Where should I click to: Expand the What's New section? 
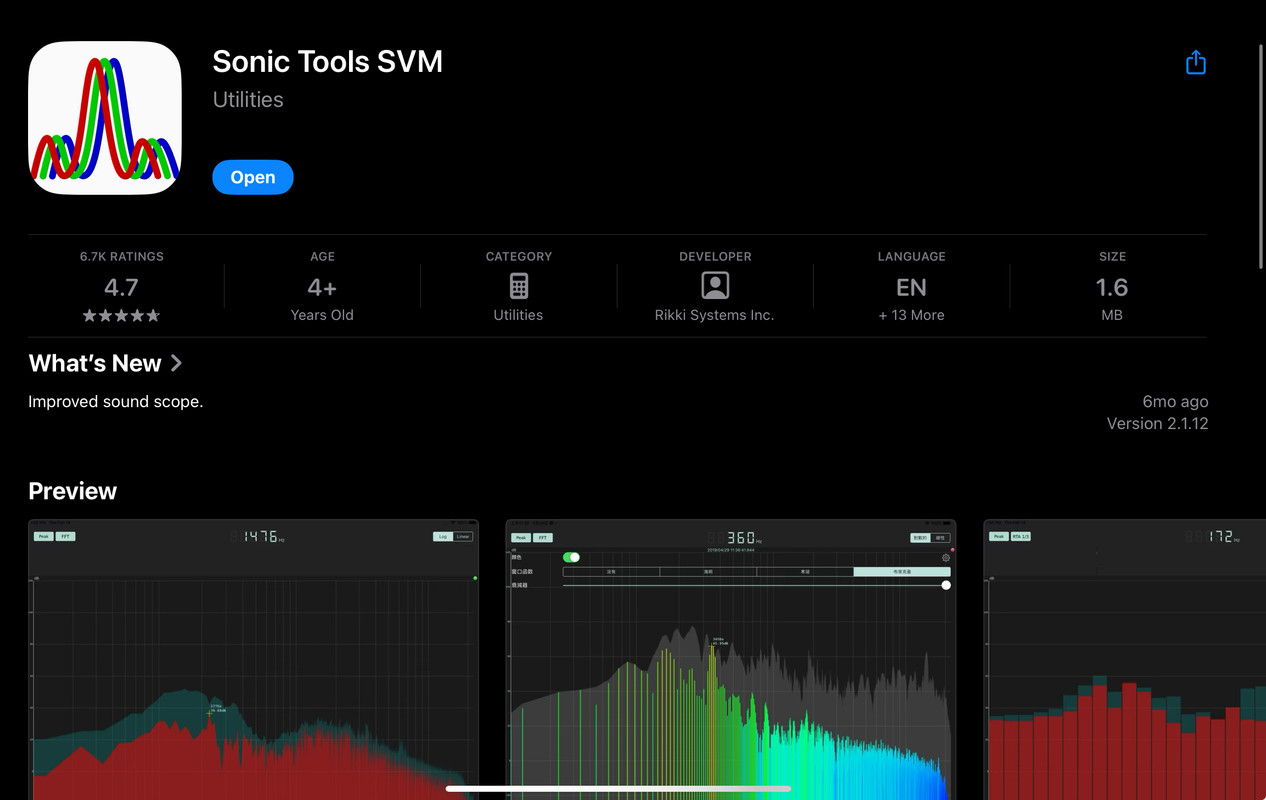[x=105, y=363]
